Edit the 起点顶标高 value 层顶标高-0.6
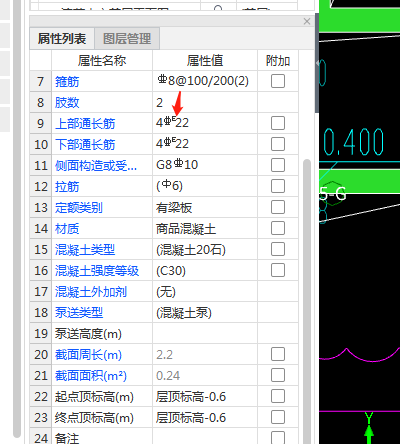The height and width of the screenshot is (444, 400). click(x=205, y=396)
